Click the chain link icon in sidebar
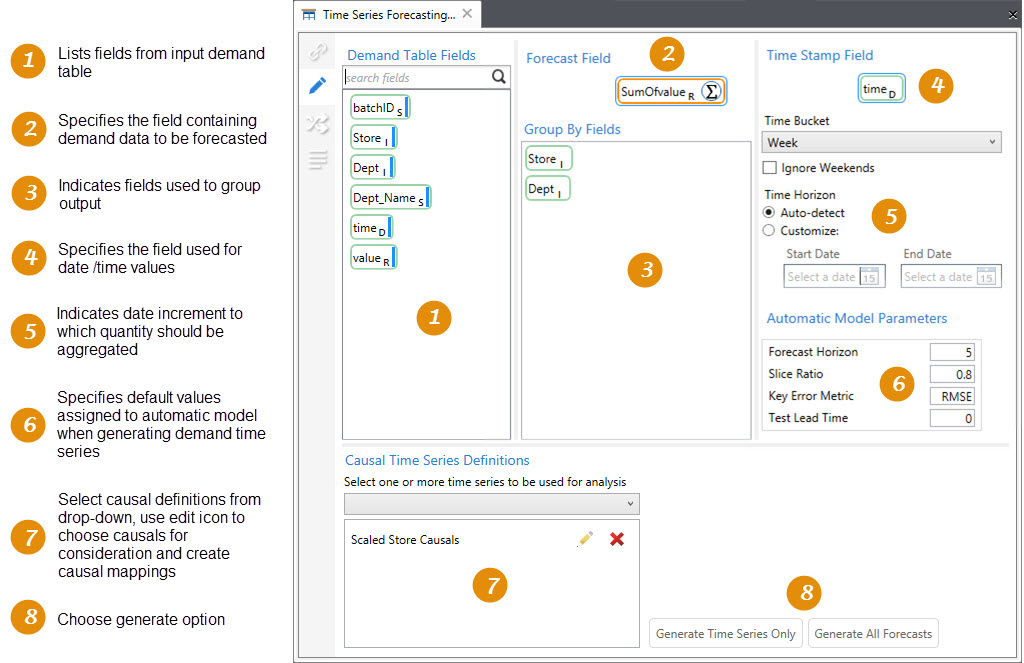 pos(317,52)
